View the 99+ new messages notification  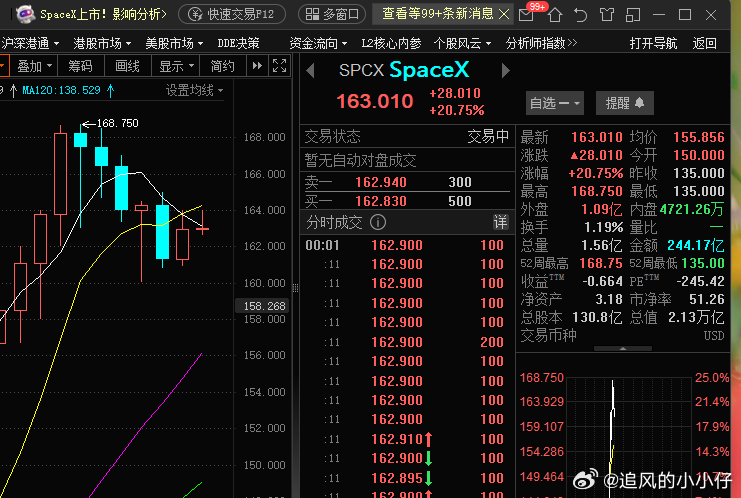(438, 14)
